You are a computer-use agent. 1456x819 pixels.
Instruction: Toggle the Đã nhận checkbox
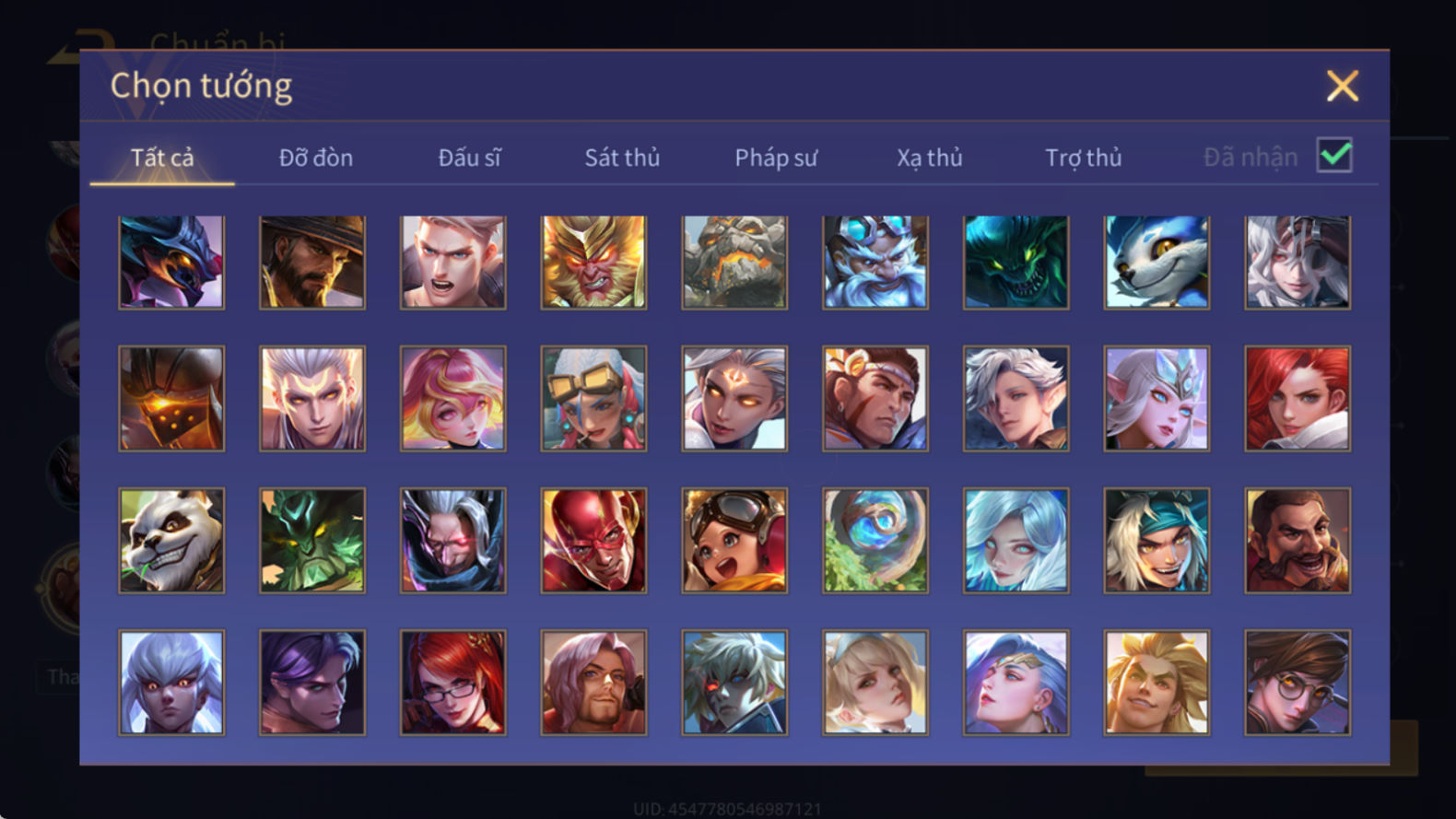coord(1334,155)
